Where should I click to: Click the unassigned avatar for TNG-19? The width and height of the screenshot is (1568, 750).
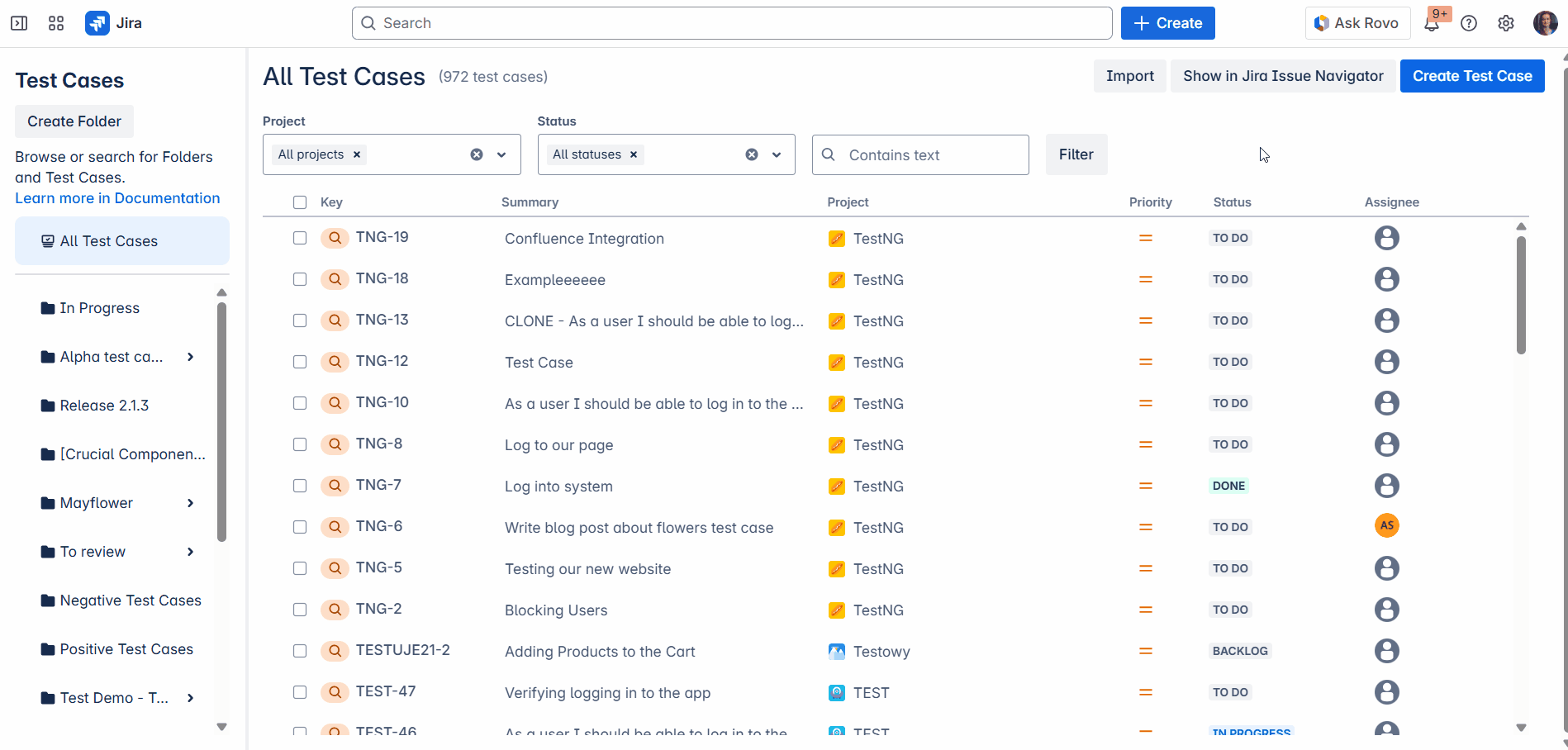[1387, 238]
